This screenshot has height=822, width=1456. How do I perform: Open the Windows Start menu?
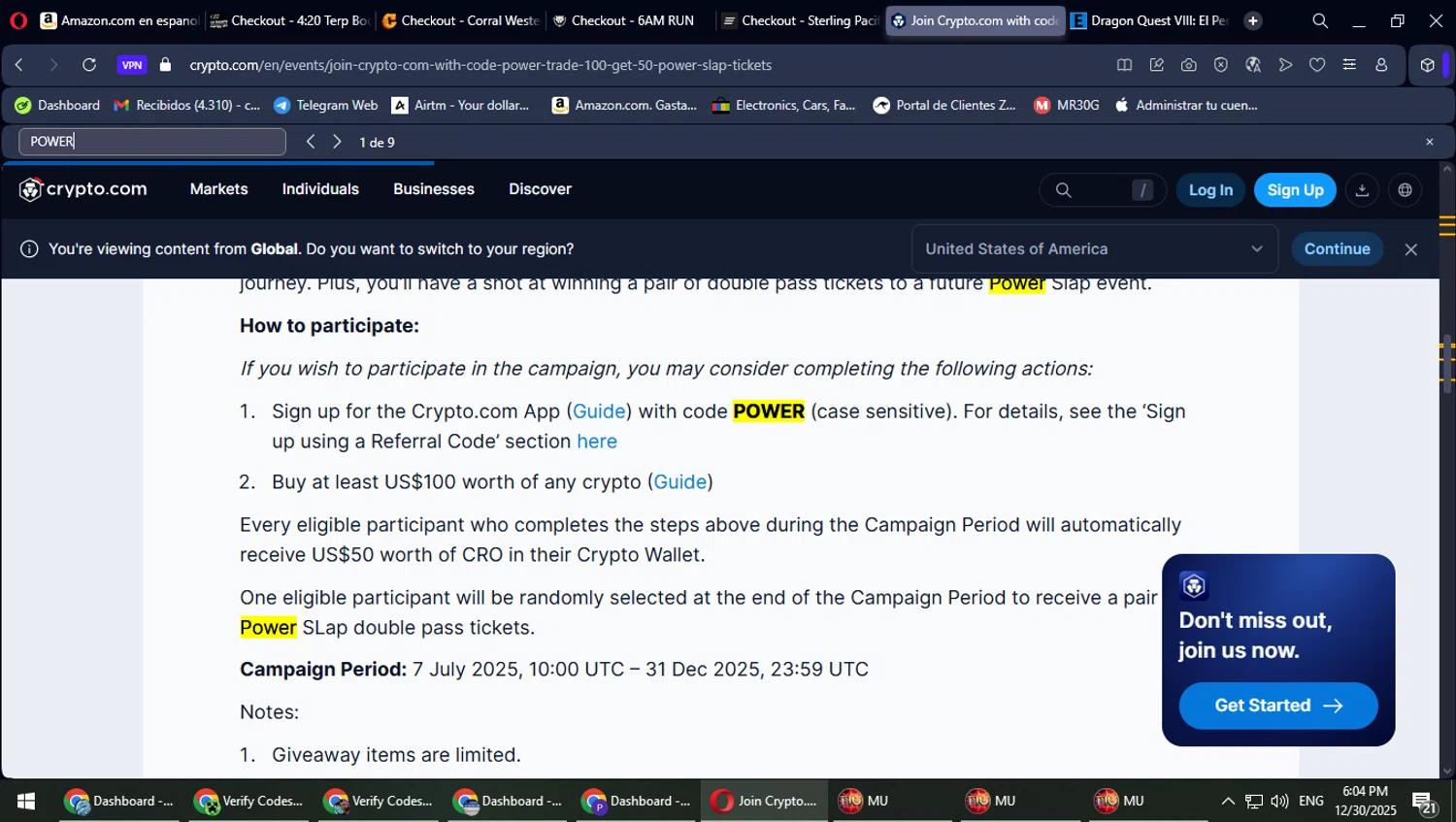tap(26, 801)
